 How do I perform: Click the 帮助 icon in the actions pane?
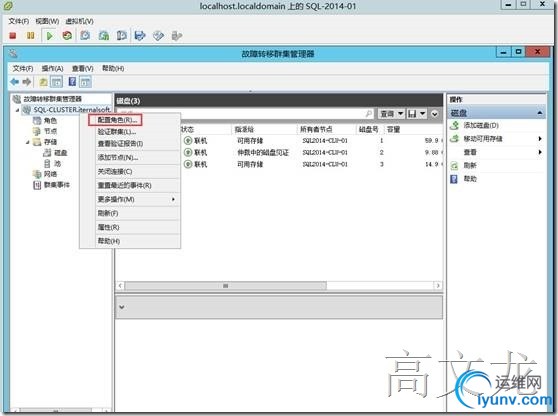(x=454, y=179)
